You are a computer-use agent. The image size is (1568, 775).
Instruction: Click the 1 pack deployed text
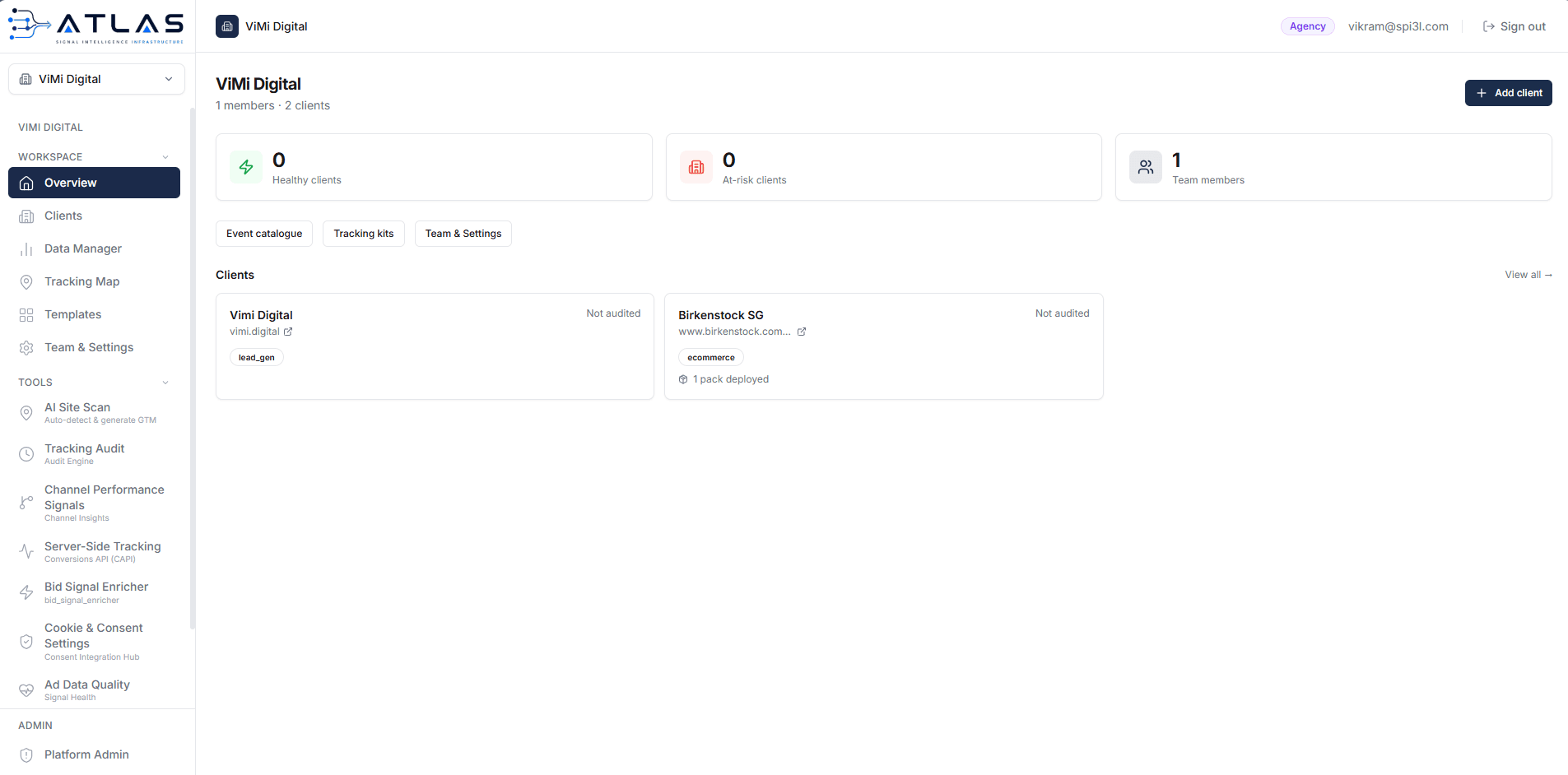pos(731,379)
